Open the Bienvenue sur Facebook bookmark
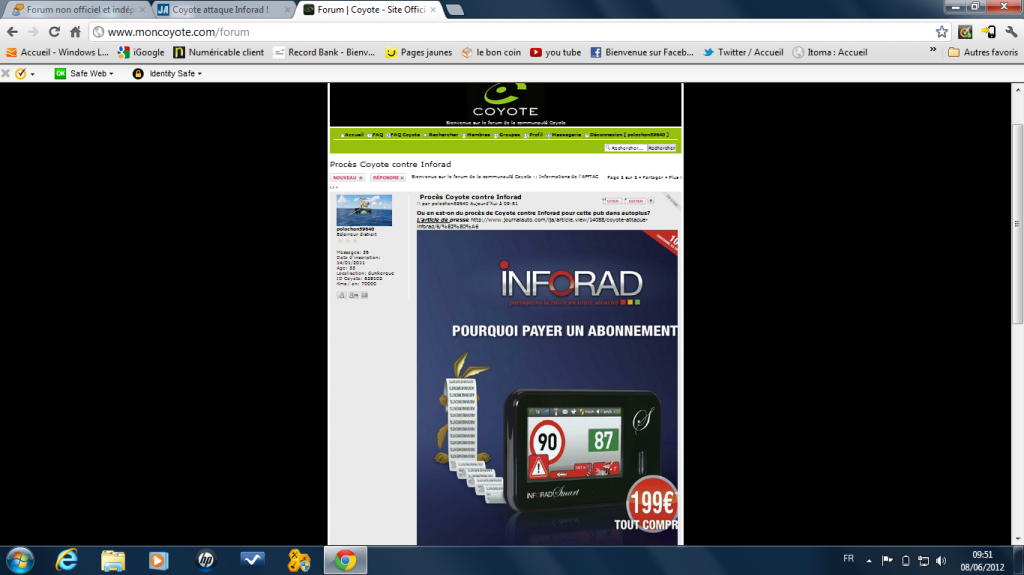The image size is (1024, 575). tap(642, 52)
